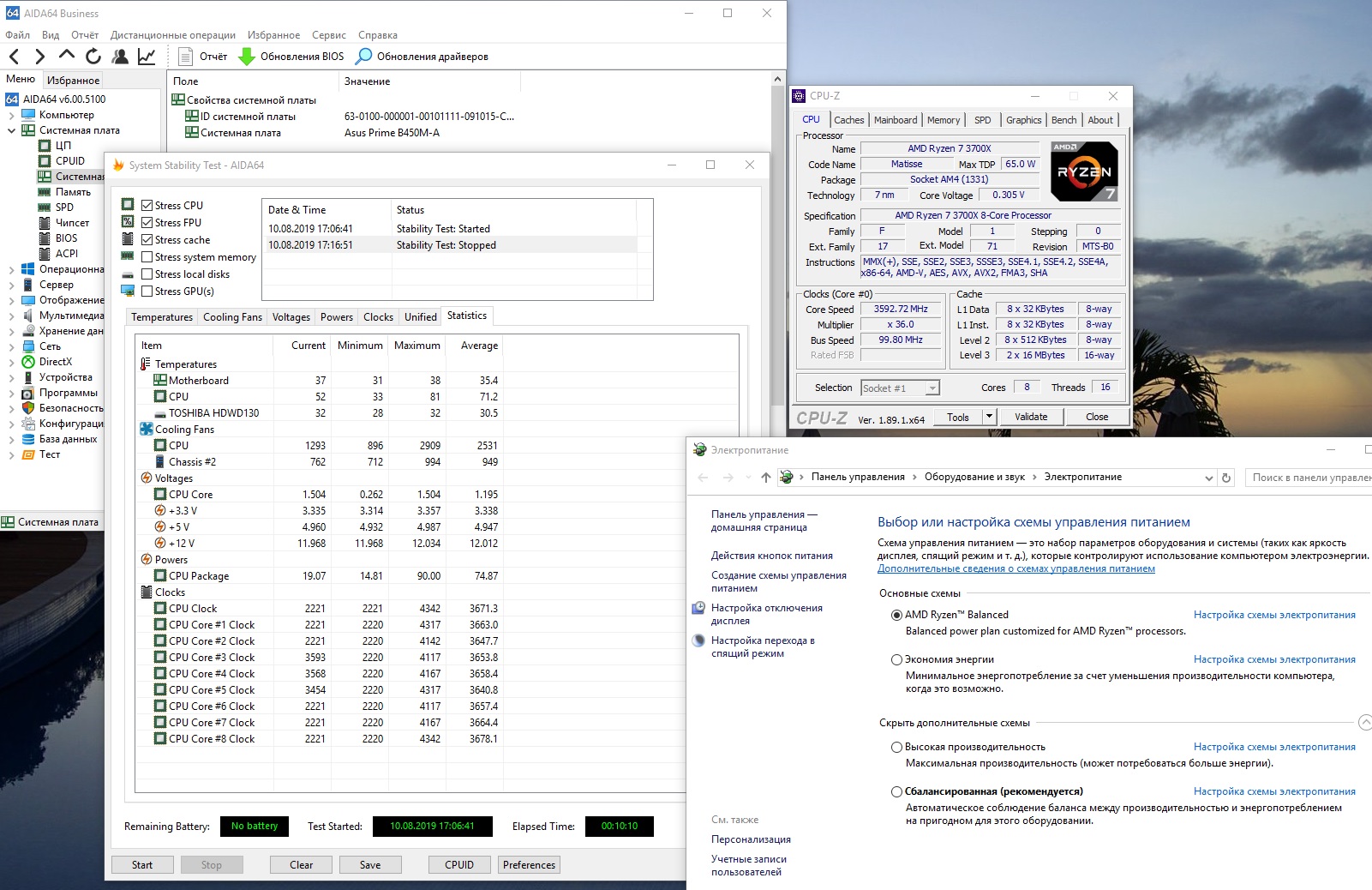Open the Tools dropdown arrow in CPU-Z
The height and width of the screenshot is (890, 1372).
(x=989, y=417)
